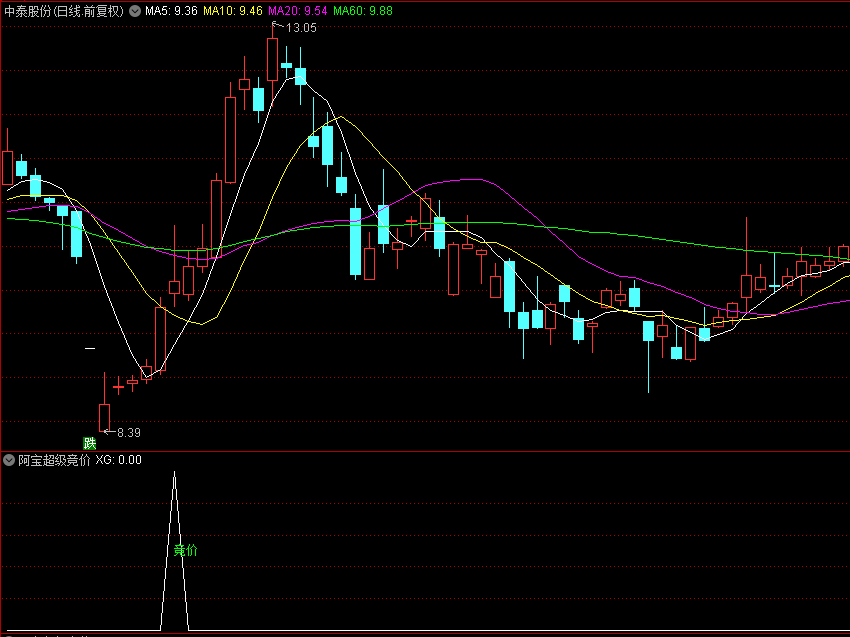Select the MA20: 9.54 indicator label
The height and width of the screenshot is (637, 850).
[298, 11]
